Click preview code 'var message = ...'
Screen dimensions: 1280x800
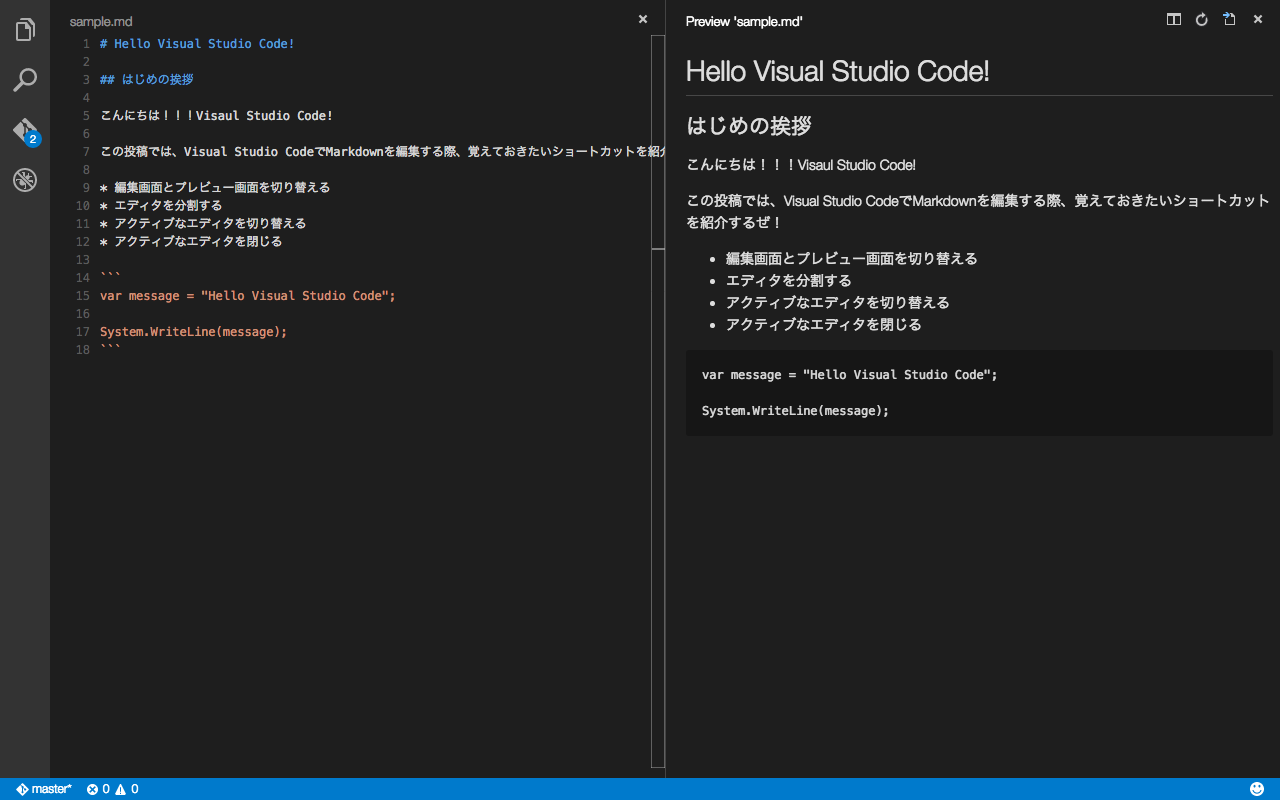coord(850,375)
